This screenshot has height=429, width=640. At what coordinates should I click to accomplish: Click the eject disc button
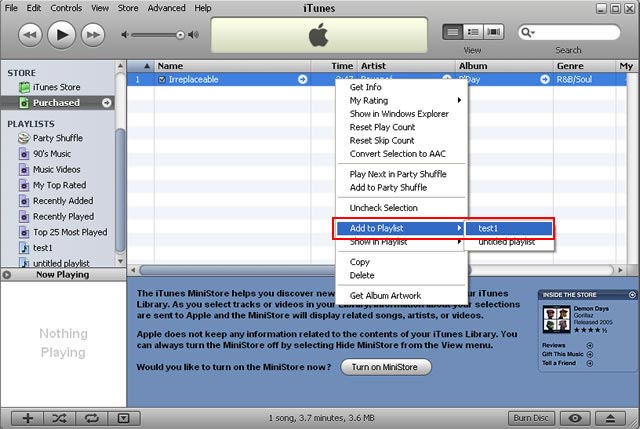(x=610, y=418)
